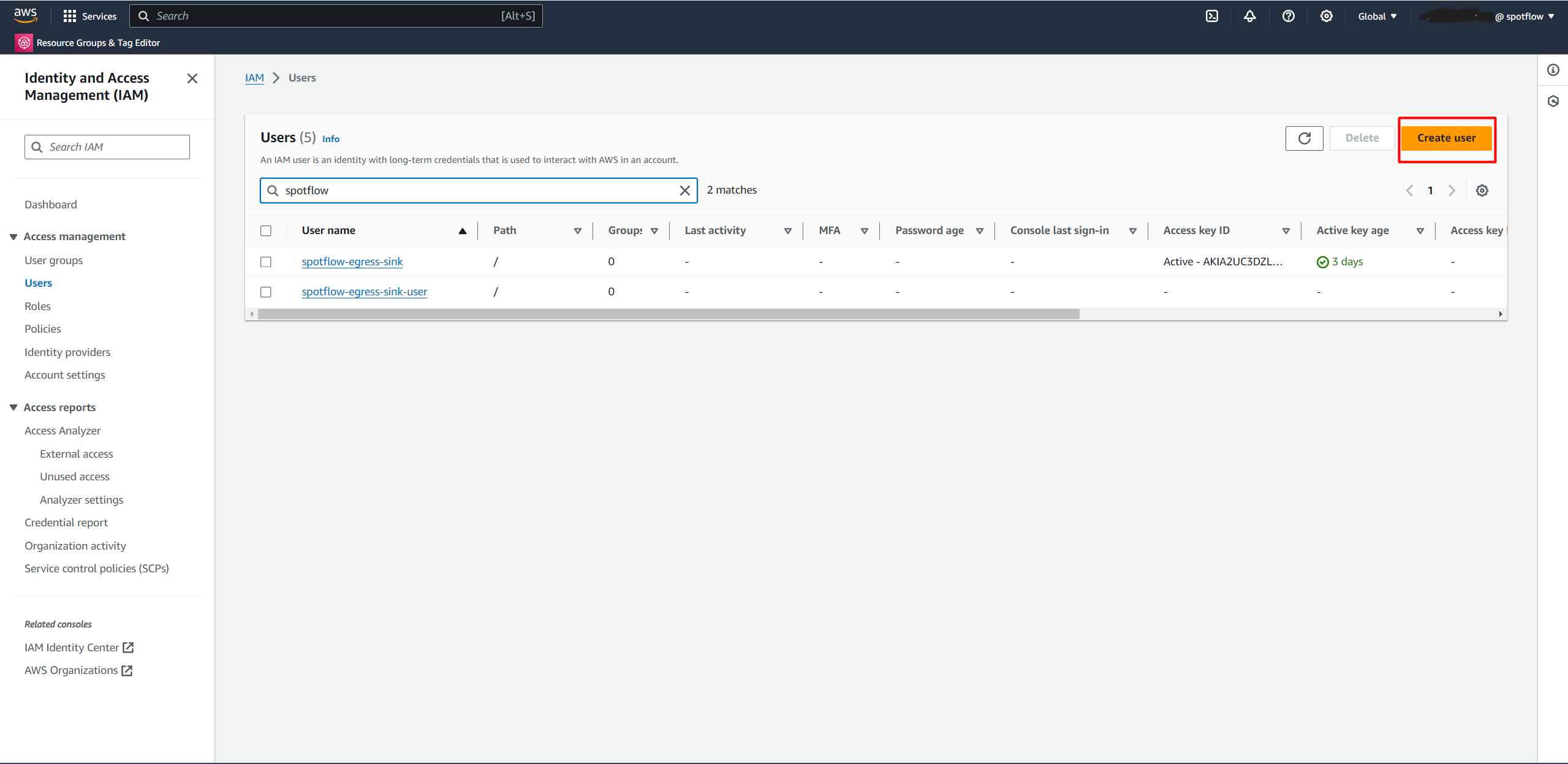Sort by Console last sign-in column
The height and width of the screenshot is (764, 1568).
click(x=1132, y=231)
